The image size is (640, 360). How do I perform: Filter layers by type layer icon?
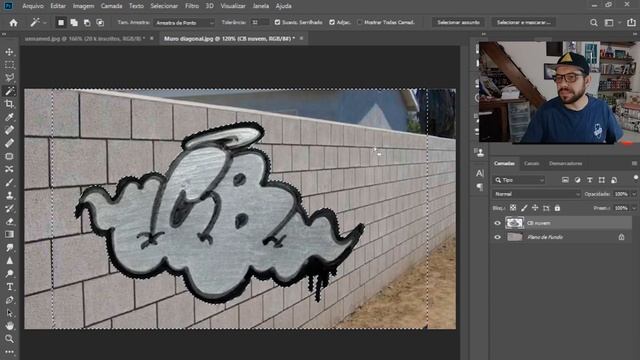click(x=590, y=180)
